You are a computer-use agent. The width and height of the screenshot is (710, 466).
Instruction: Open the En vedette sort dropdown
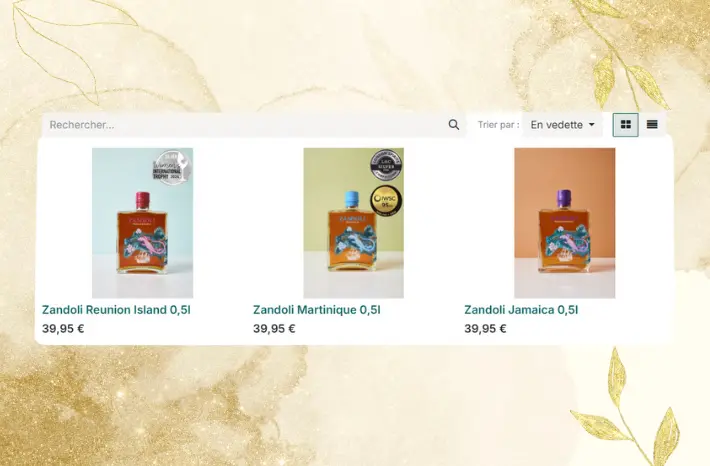point(562,125)
